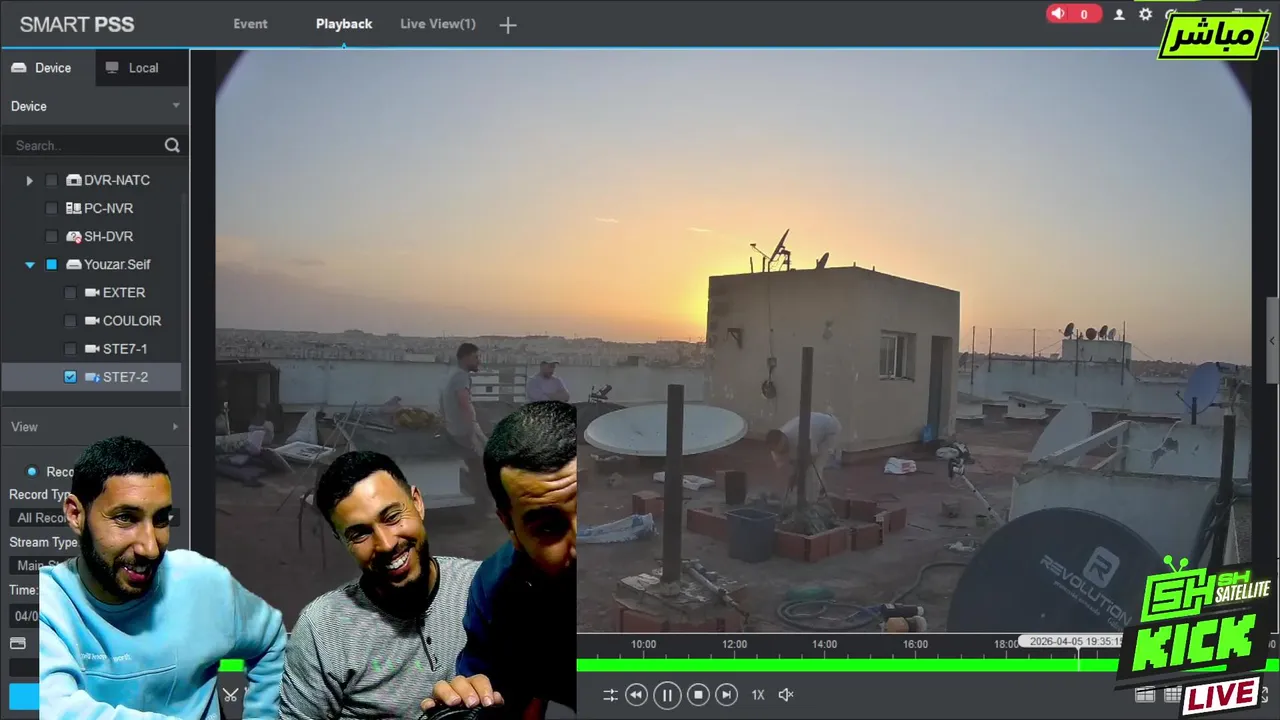Click the STE7-1 camera icon

pyautogui.click(x=92, y=349)
